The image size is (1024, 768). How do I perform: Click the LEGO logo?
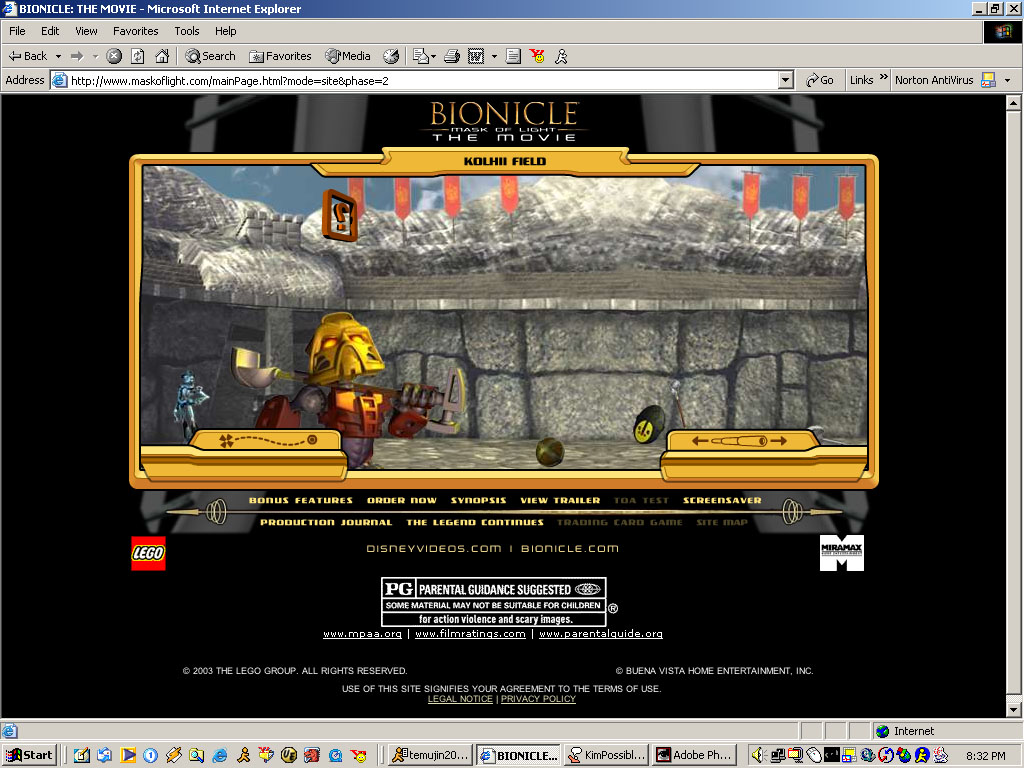click(x=148, y=553)
